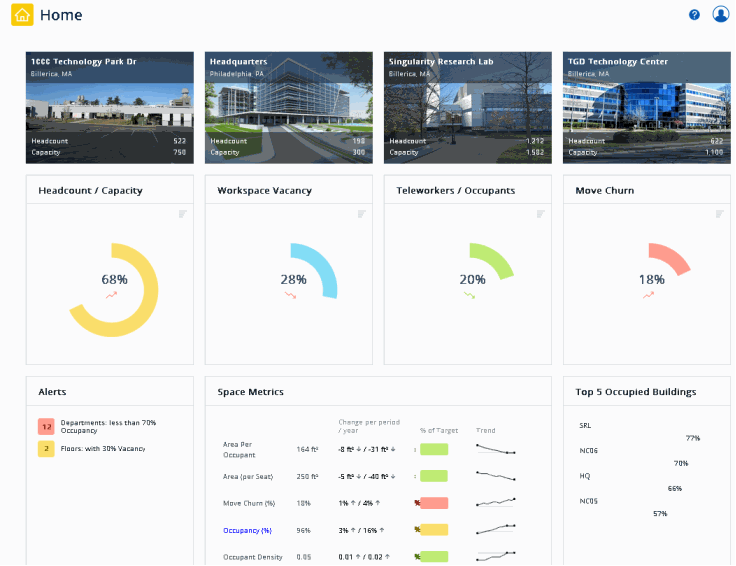Open the Occupancy (%) metric link
Image resolution: width=736 pixels, height=566 pixels.
[x=246, y=529]
